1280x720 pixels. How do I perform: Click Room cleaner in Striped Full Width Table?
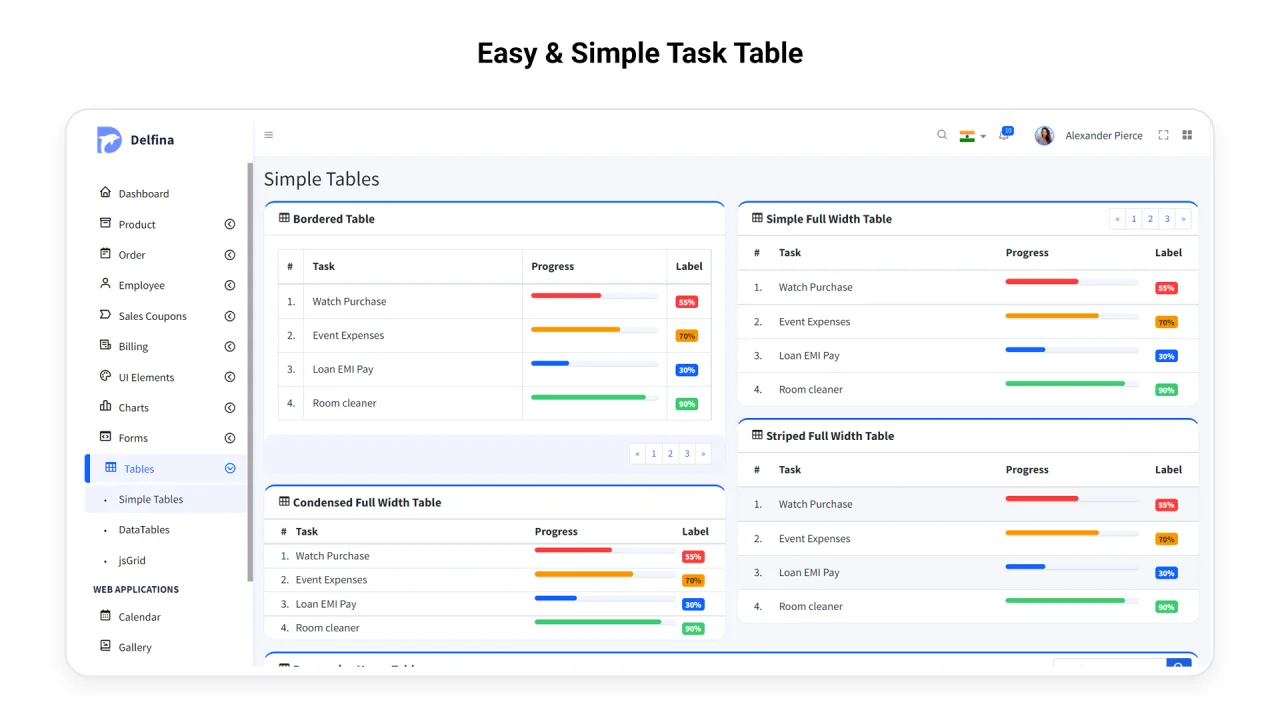[811, 606]
